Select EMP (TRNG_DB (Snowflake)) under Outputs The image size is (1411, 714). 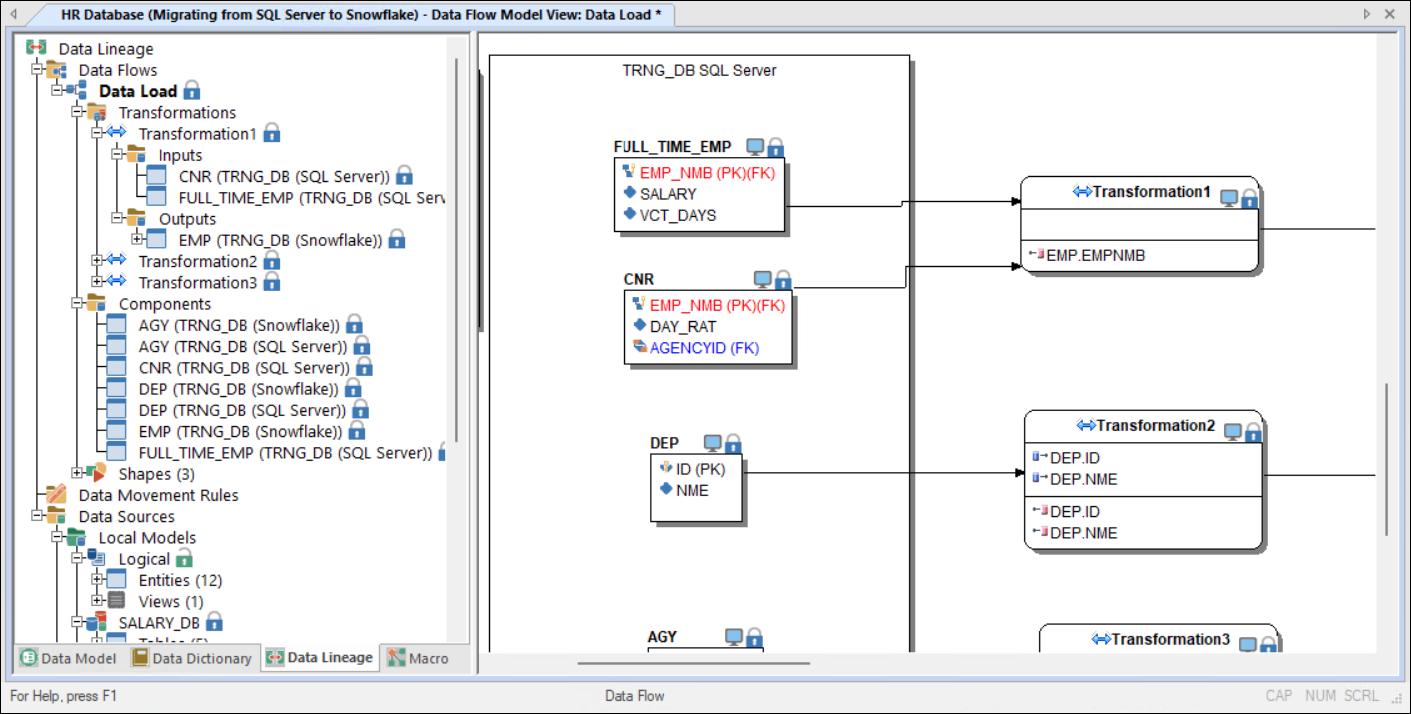point(281,240)
